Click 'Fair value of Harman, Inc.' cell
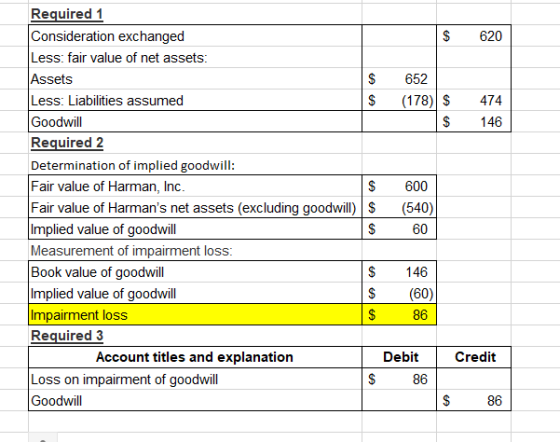Viewport: 560px width, 442px height. point(195,186)
